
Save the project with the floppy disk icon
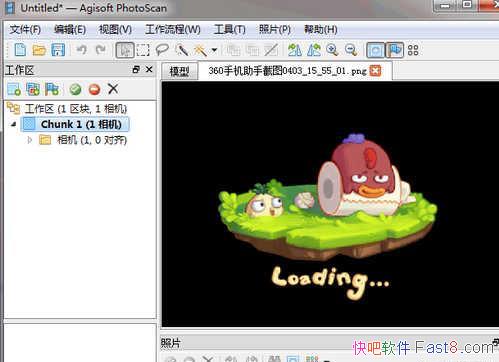[58, 50]
